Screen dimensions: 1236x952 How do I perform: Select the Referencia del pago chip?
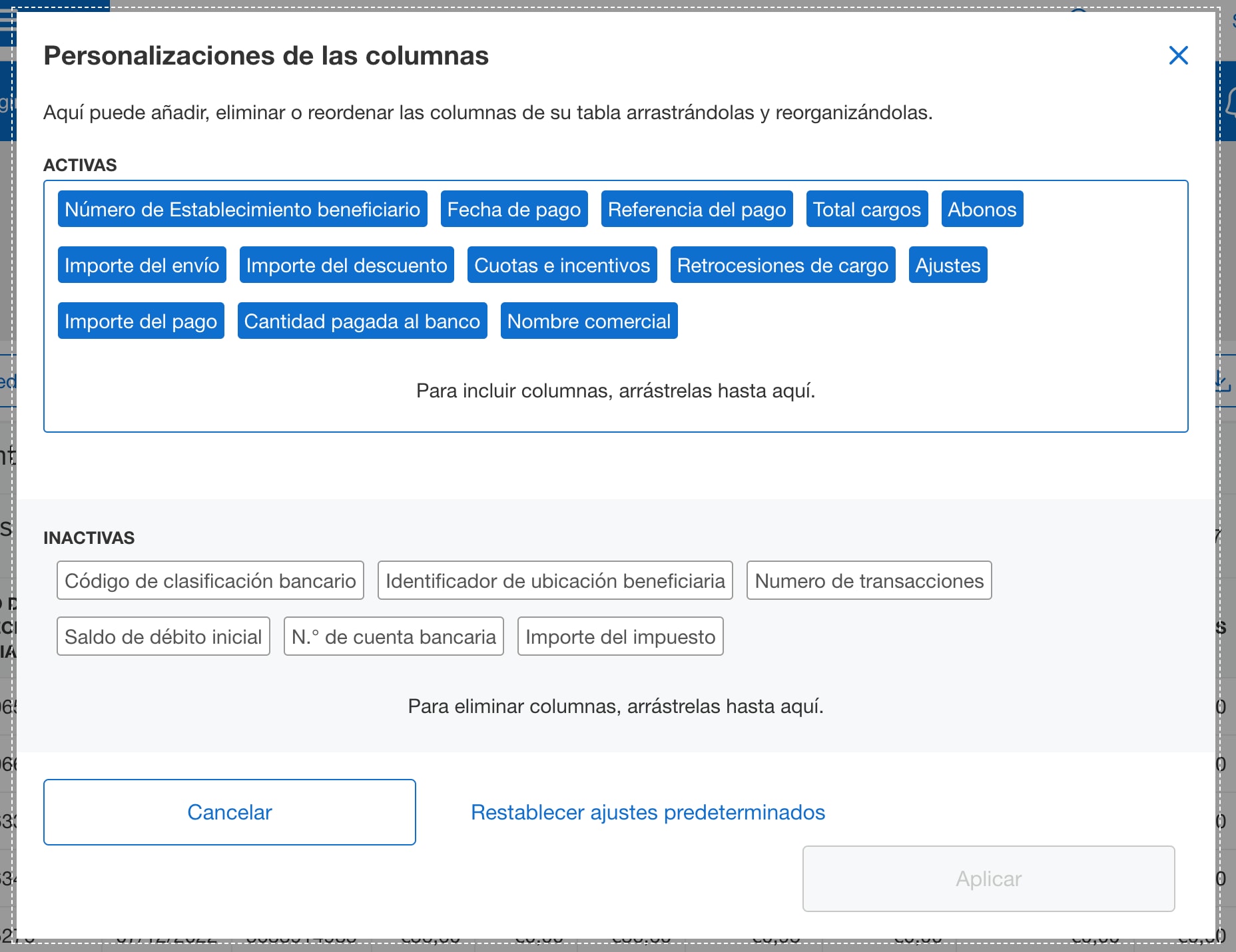(x=697, y=209)
